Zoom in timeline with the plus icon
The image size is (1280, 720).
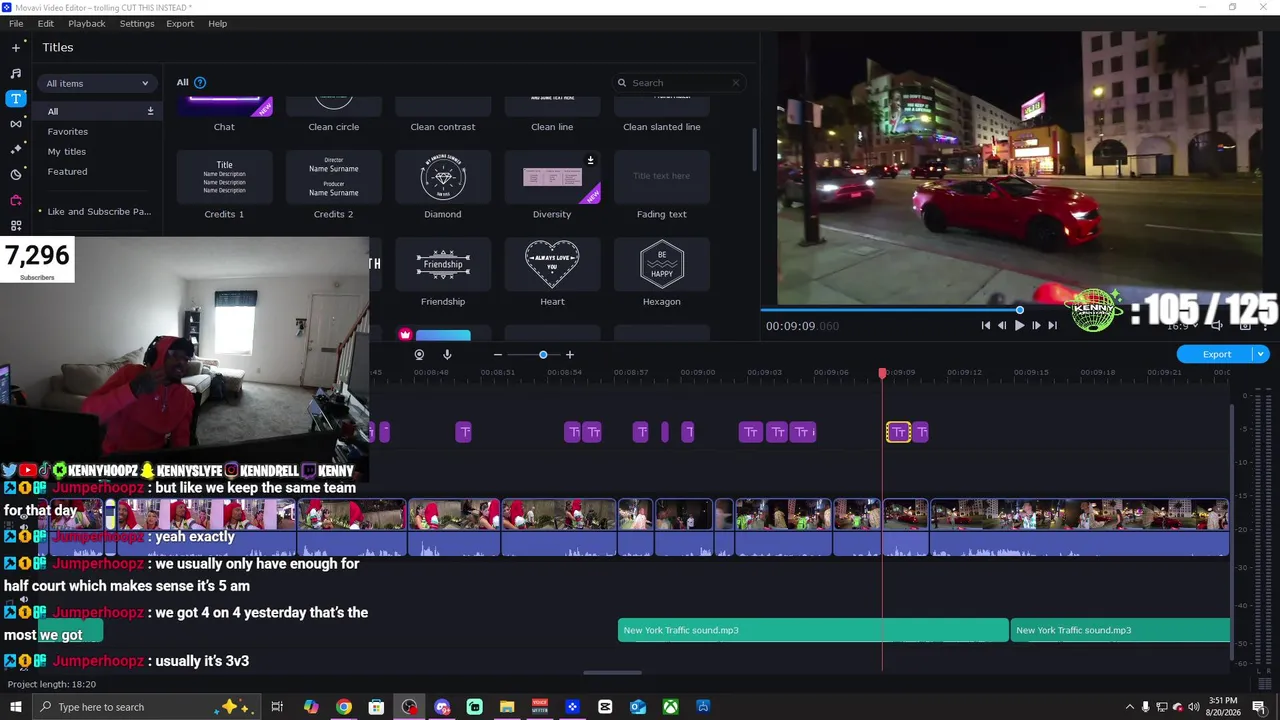click(x=570, y=354)
